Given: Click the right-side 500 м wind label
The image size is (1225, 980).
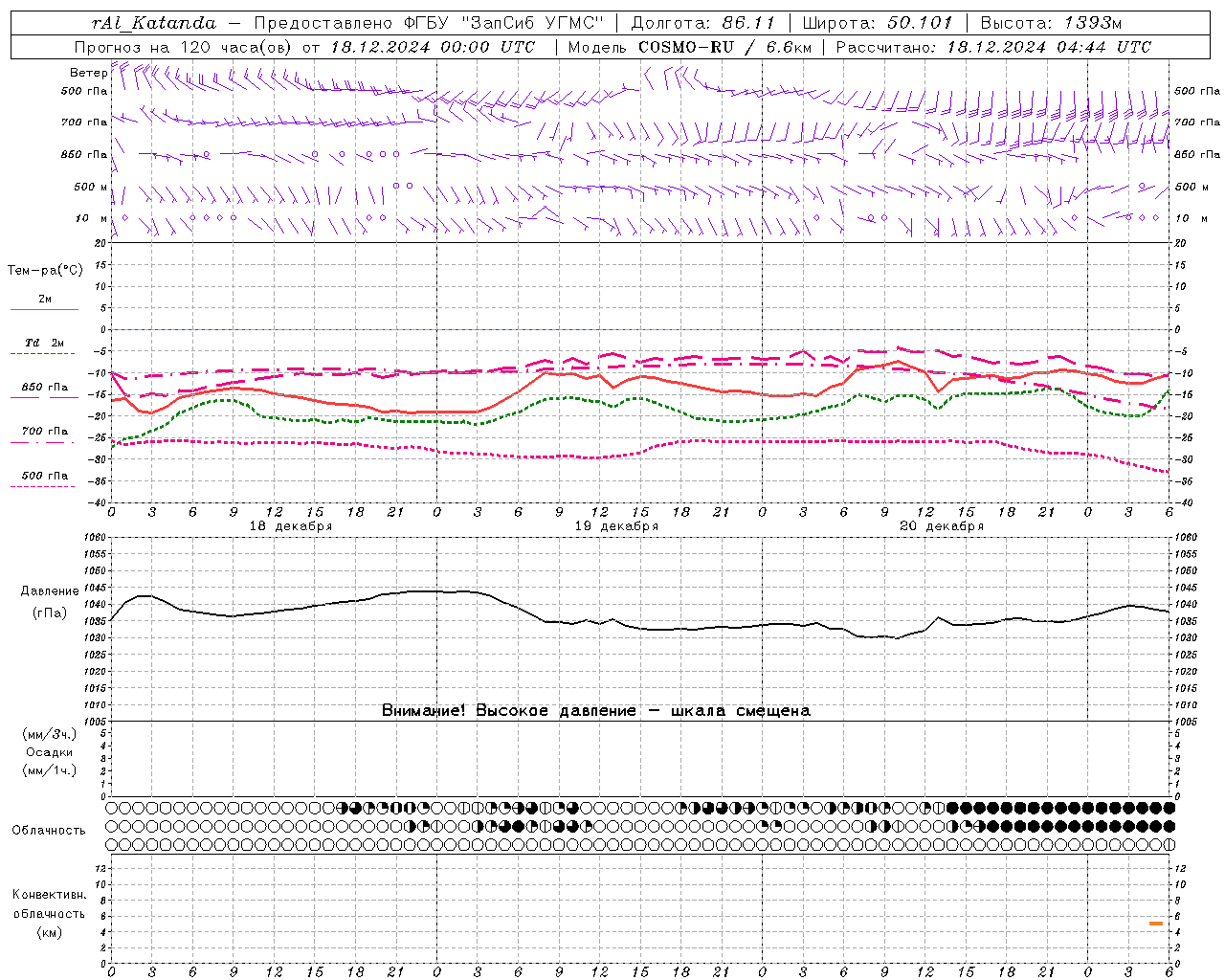Looking at the screenshot, I should tap(1192, 187).
